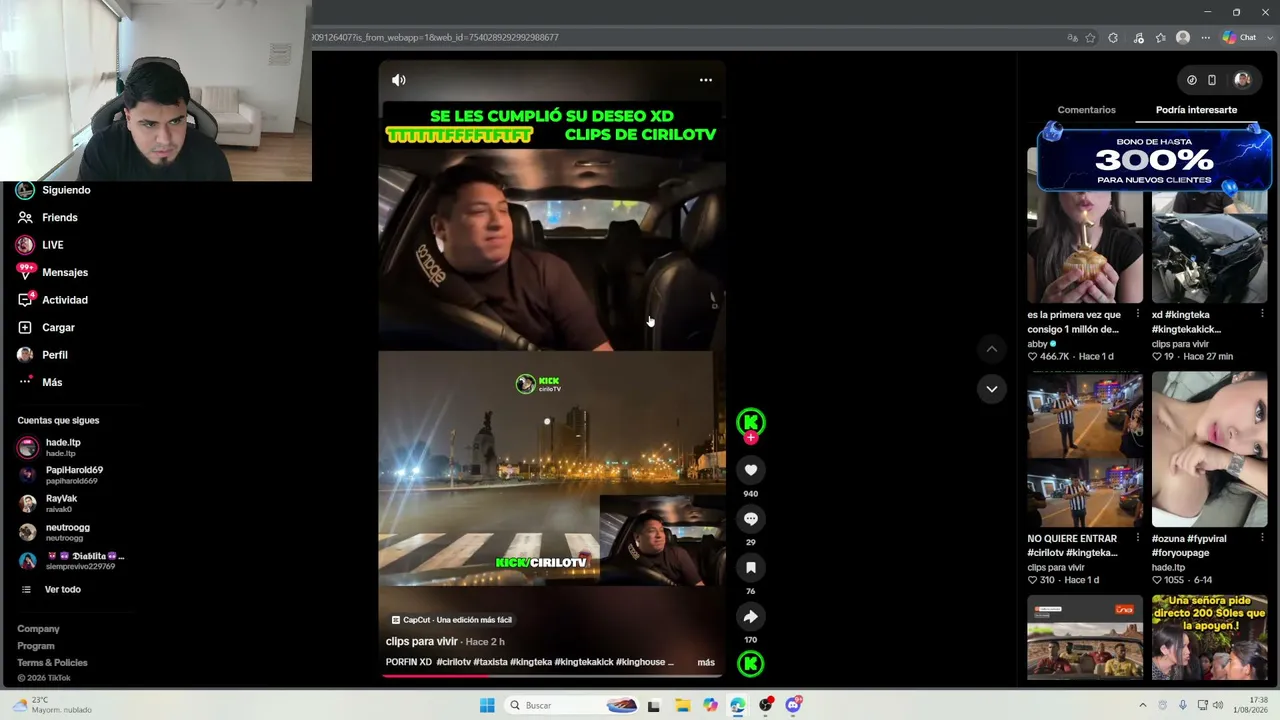The image size is (1280, 720).
Task: Open the PapiHarold69 followed account
Action: coord(74,475)
